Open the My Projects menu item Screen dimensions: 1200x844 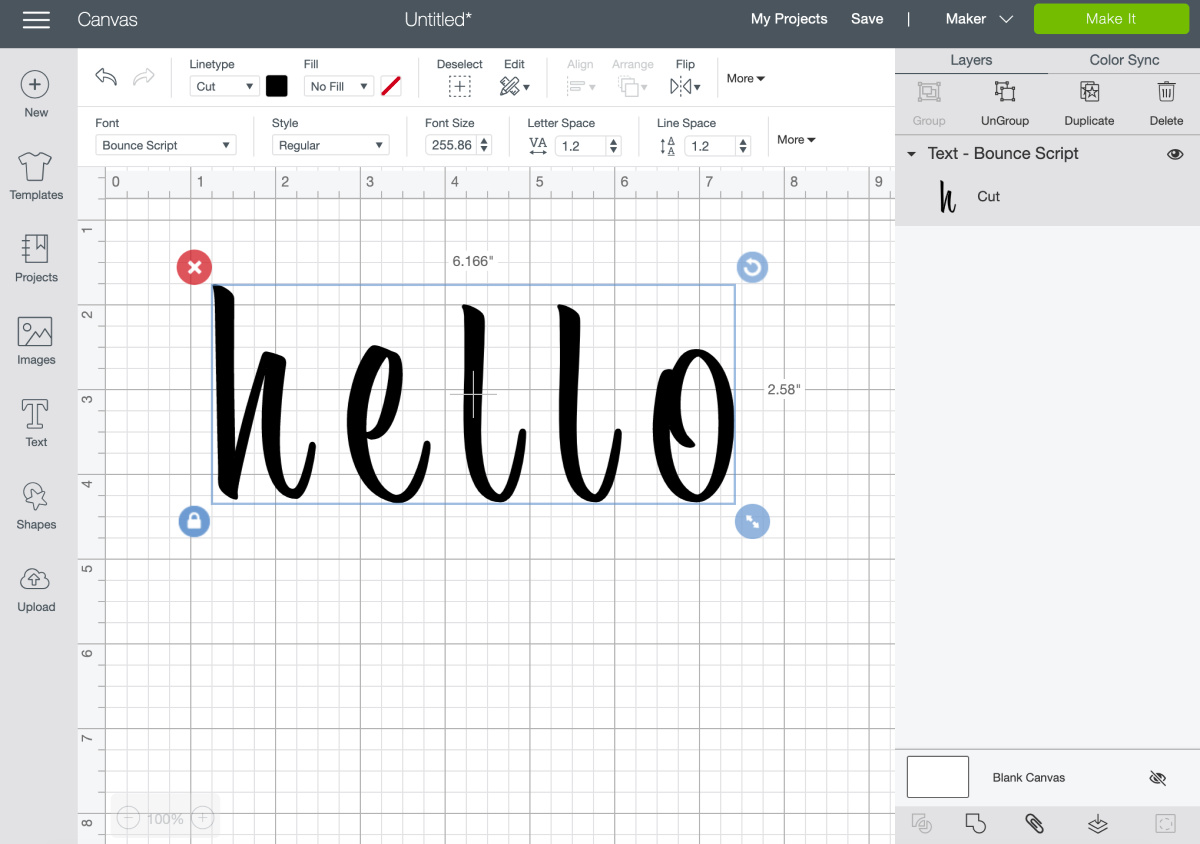point(789,18)
